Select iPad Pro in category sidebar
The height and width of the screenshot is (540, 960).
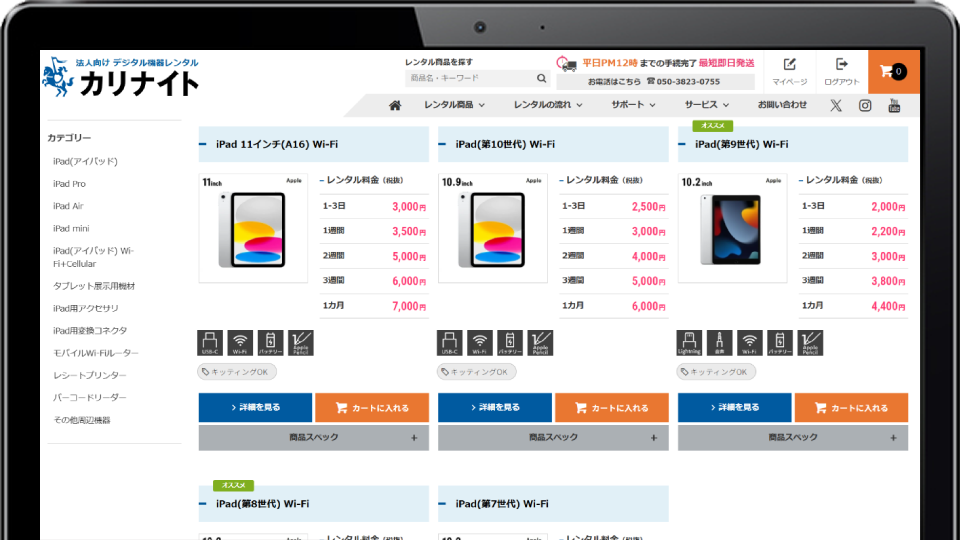(x=70, y=184)
